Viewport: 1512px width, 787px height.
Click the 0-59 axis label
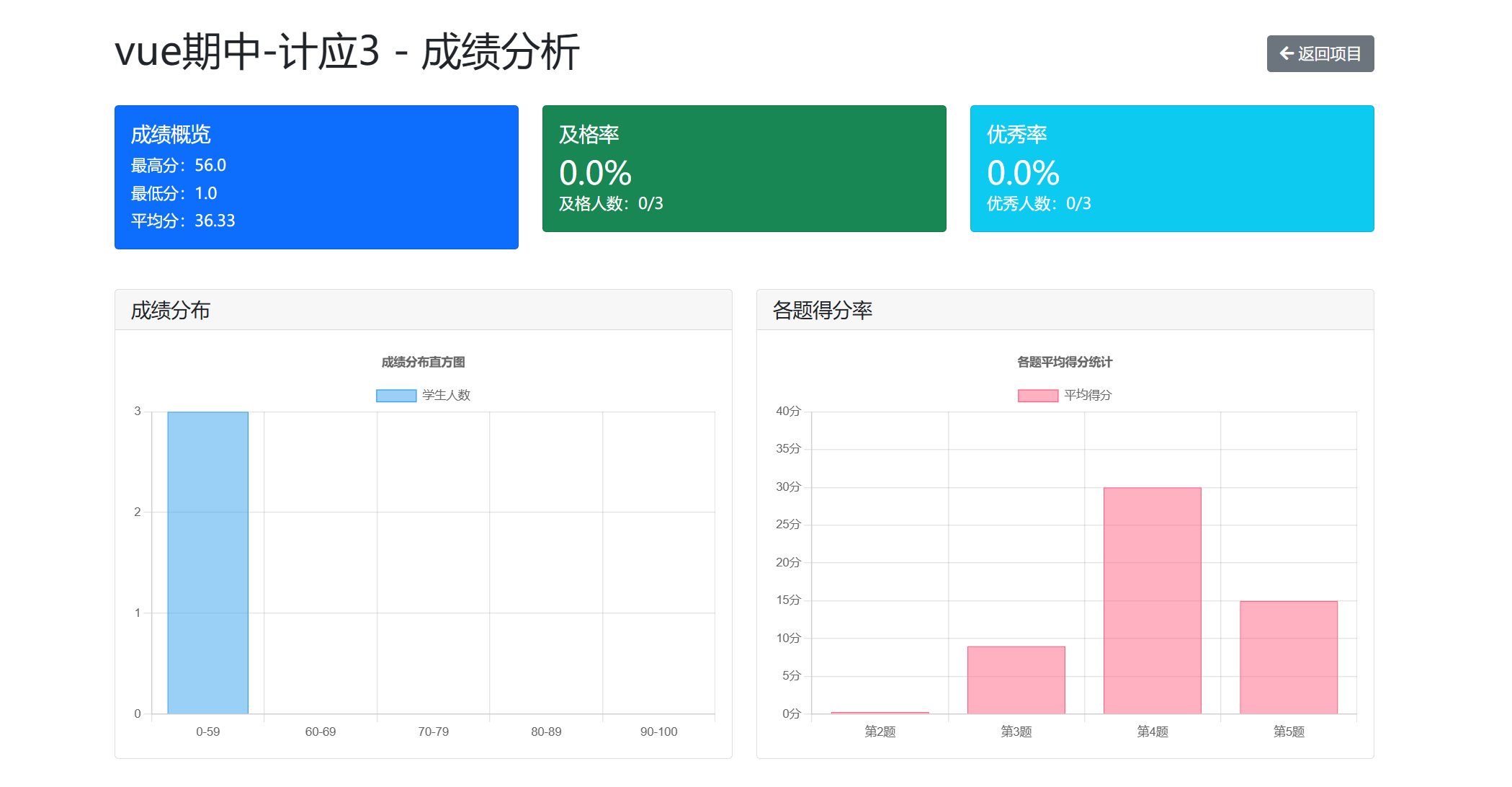(208, 732)
